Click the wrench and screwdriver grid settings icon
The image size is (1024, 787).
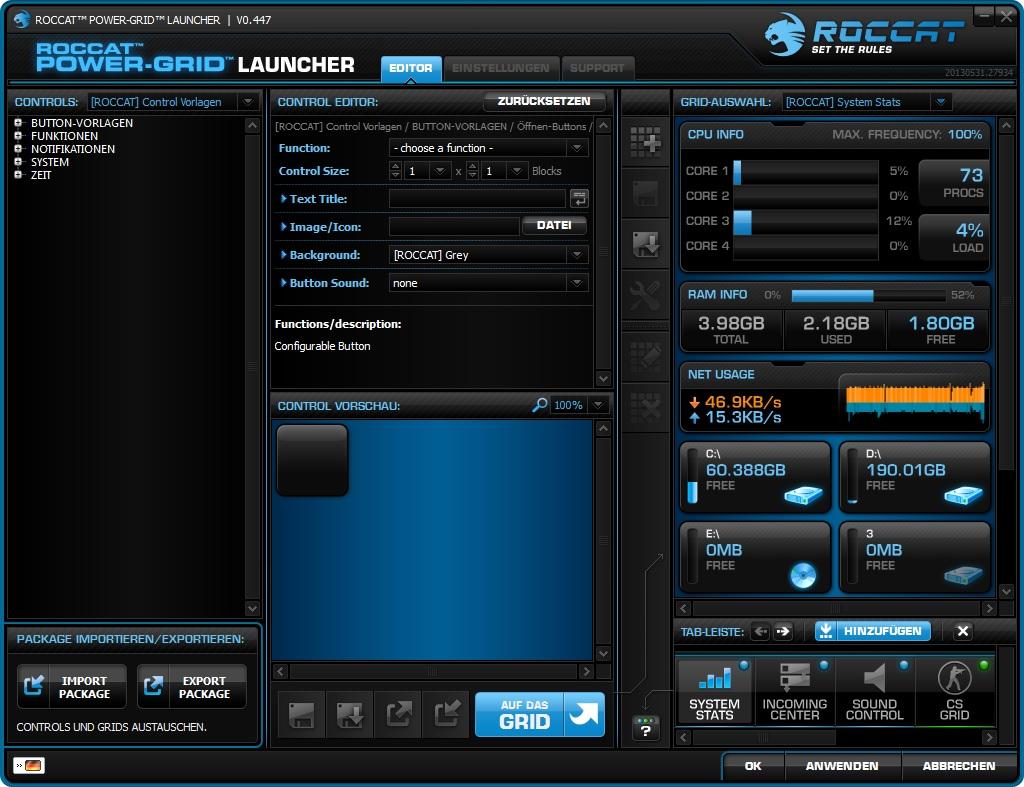[646, 295]
